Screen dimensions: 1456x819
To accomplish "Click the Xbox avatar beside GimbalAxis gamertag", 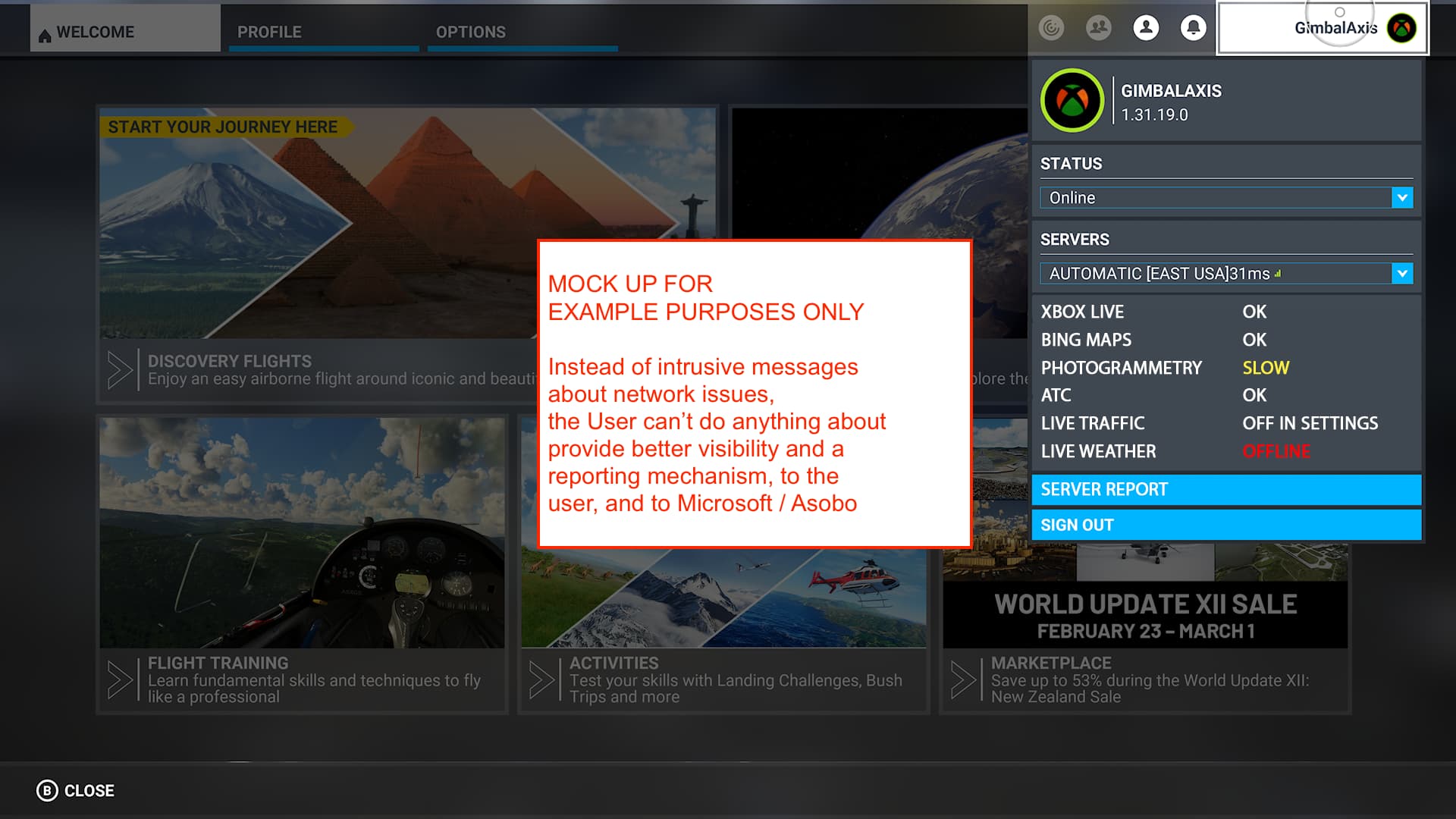I will point(1401,28).
